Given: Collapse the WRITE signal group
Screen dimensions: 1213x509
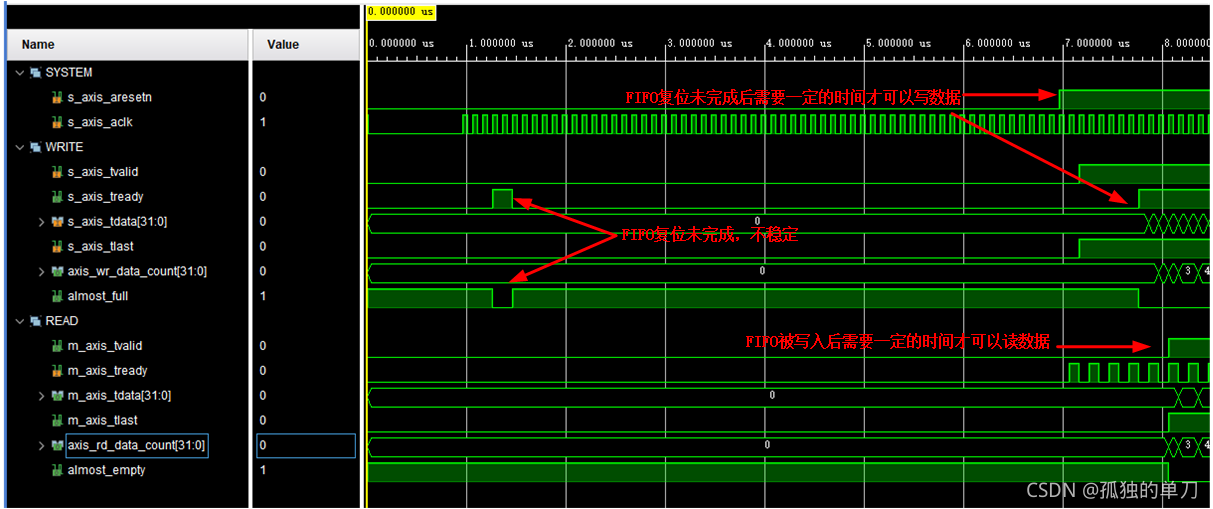Looking at the screenshot, I should point(20,147).
